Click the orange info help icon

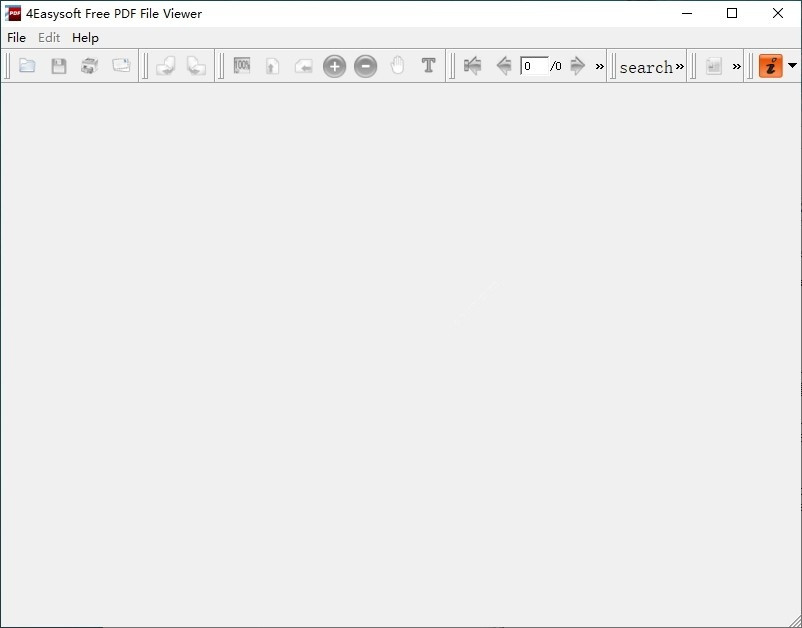[770, 66]
